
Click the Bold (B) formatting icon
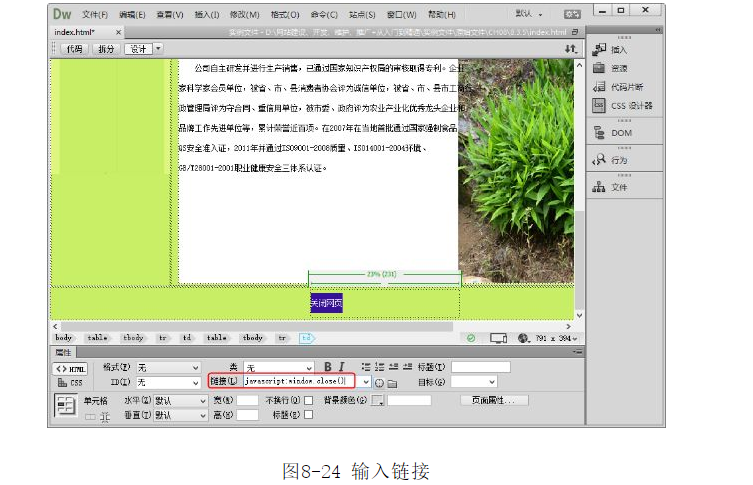point(327,367)
